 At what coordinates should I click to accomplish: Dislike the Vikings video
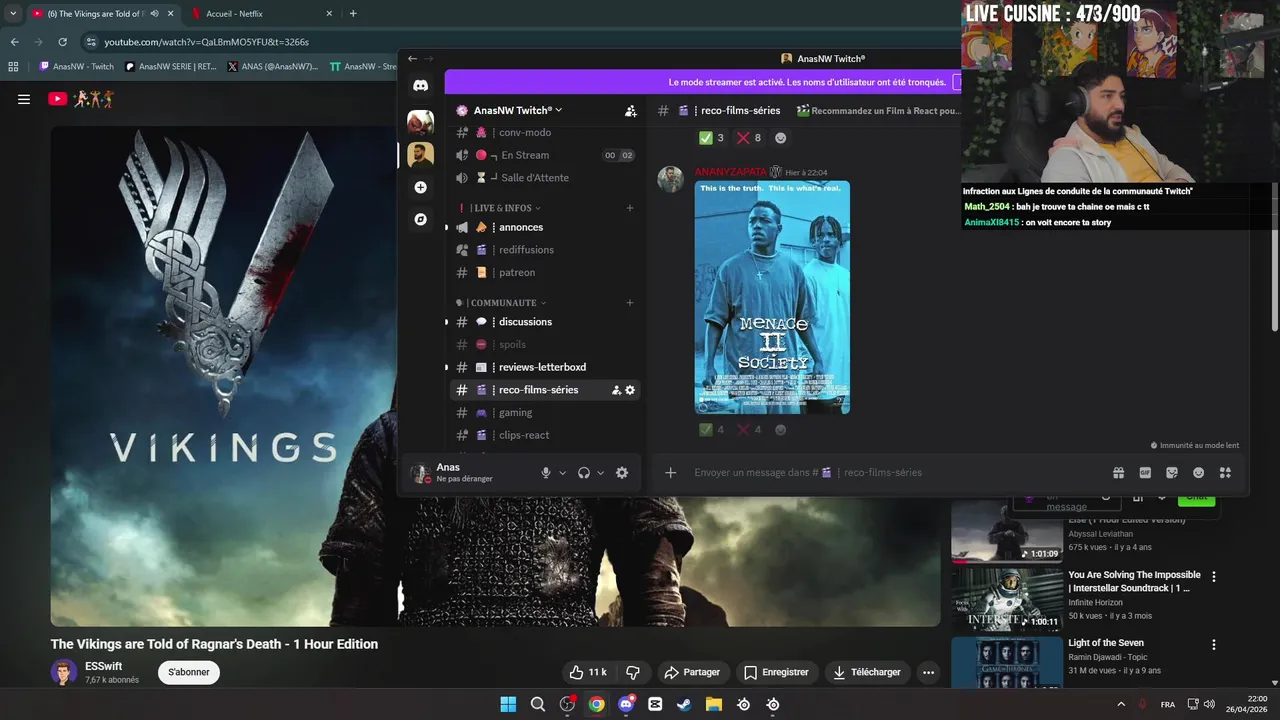(x=633, y=672)
